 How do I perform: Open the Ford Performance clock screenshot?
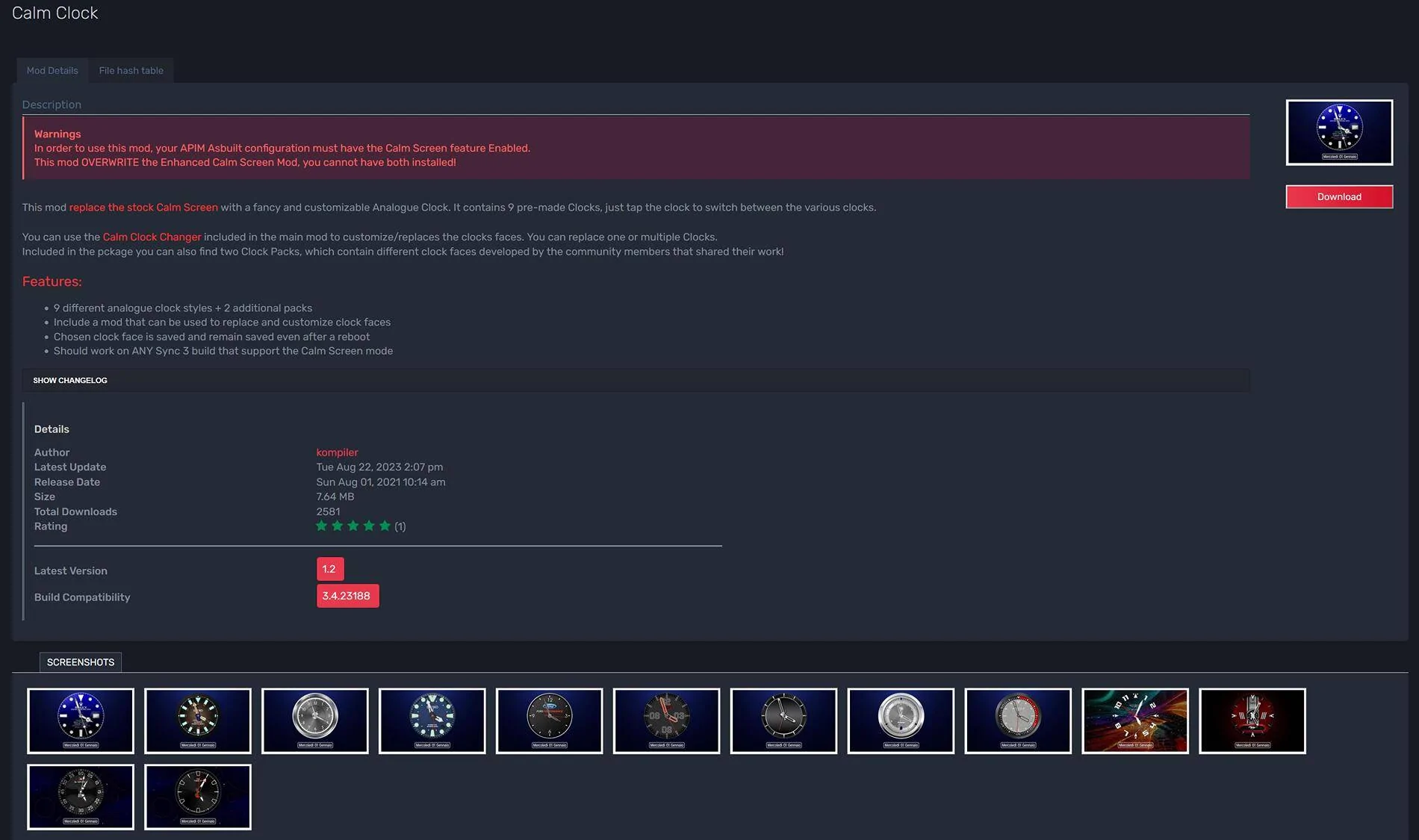(550, 721)
